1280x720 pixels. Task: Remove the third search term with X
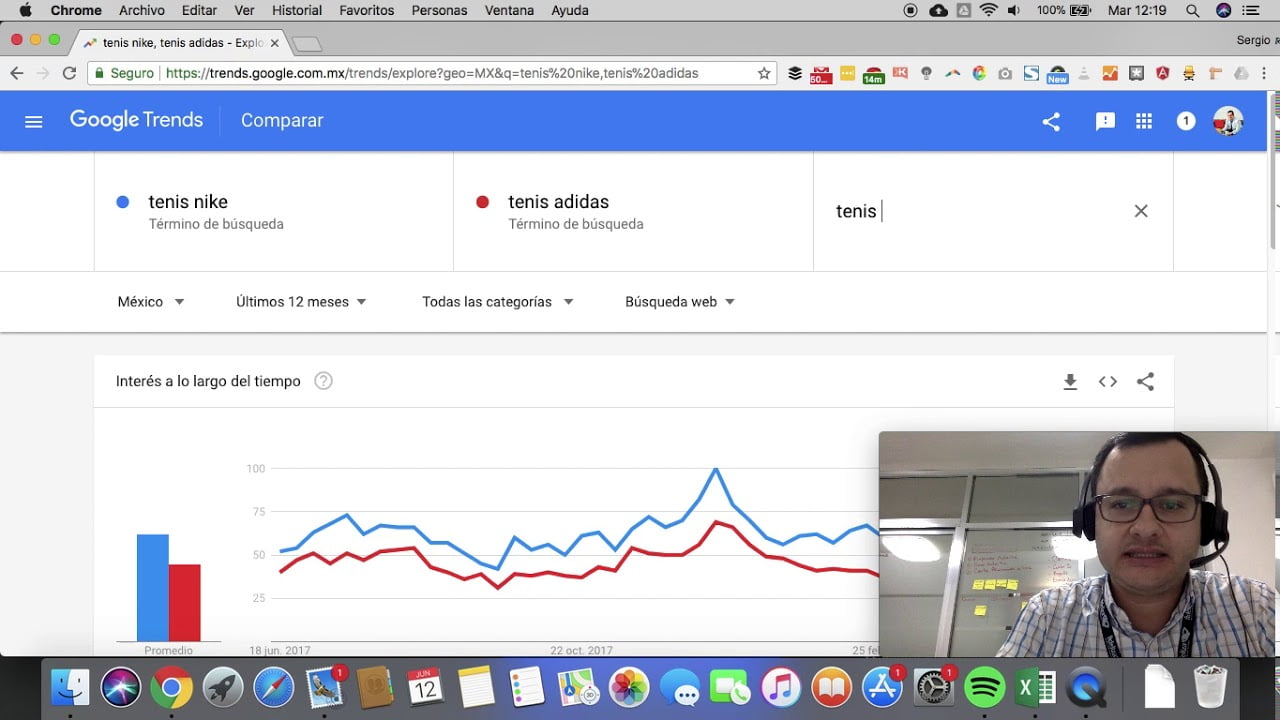tap(1141, 211)
